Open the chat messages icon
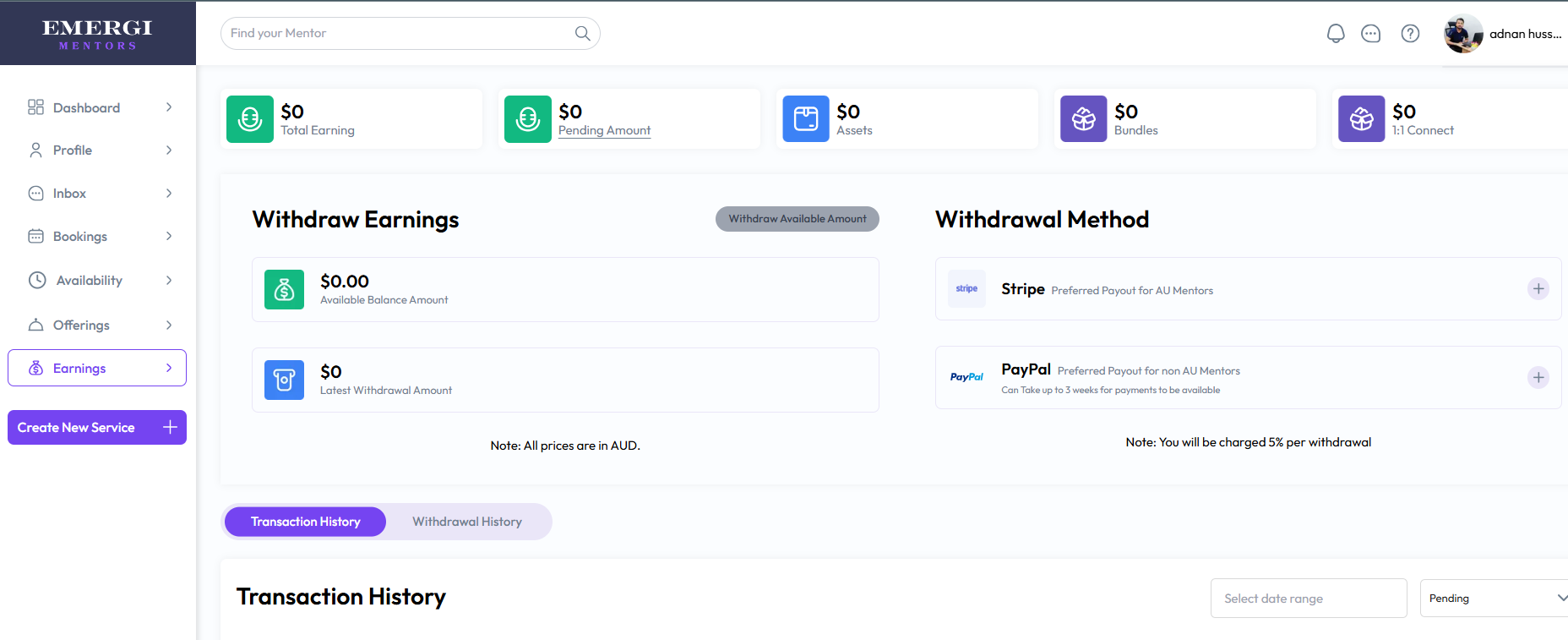The height and width of the screenshot is (640, 1568). pos(1370,34)
